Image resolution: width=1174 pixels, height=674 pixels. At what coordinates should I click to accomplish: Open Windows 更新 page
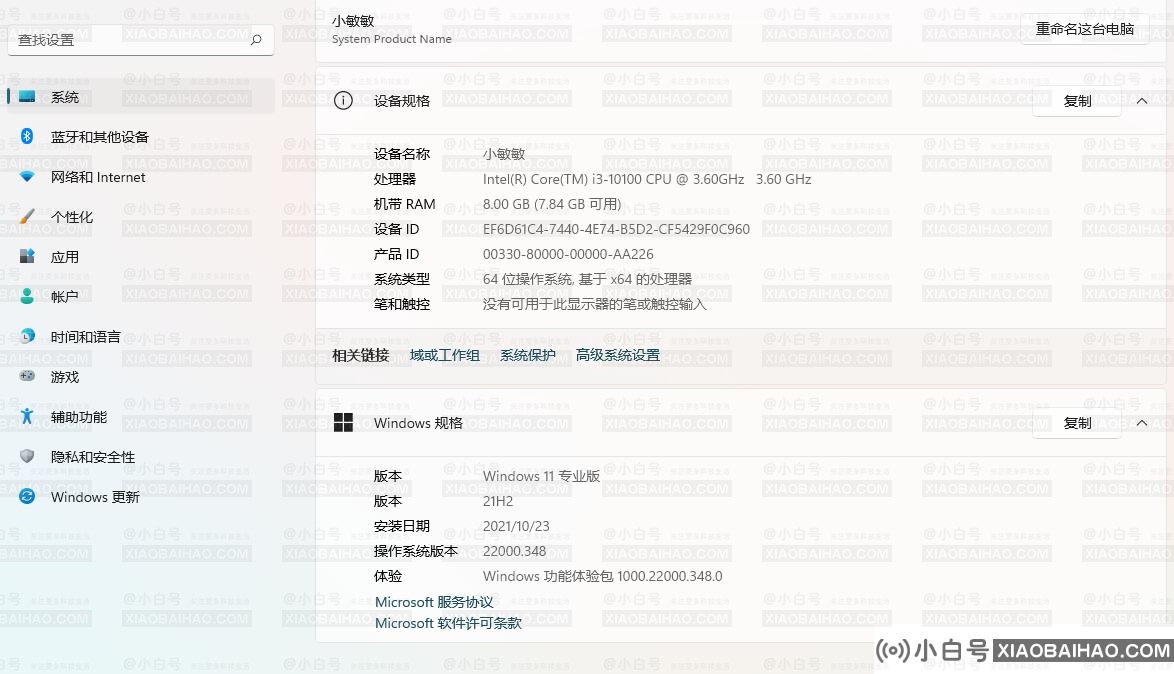pyautogui.click(x=141, y=497)
